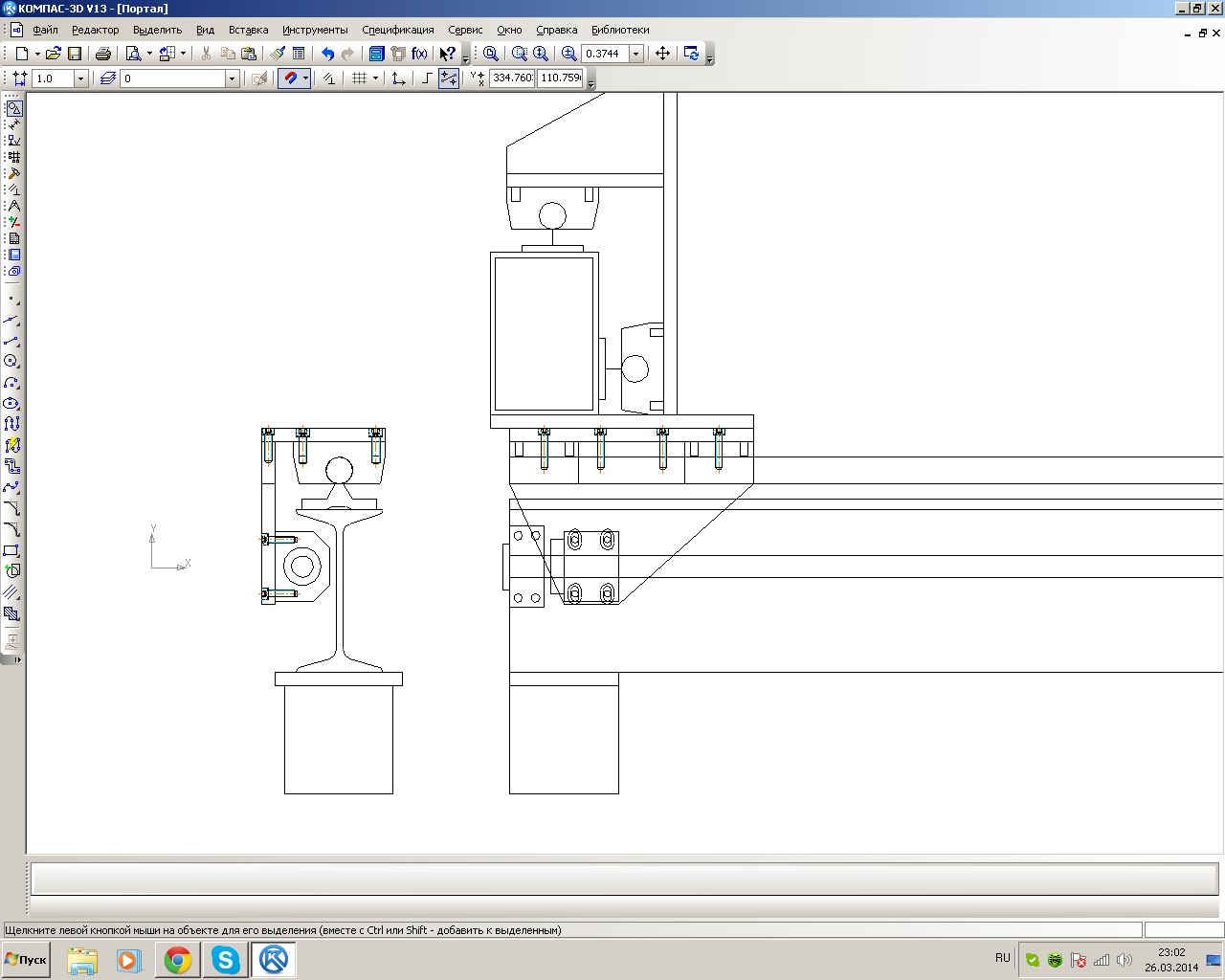Expand the compact panel arrow at bottom
1225x980 pixels.
(18, 659)
